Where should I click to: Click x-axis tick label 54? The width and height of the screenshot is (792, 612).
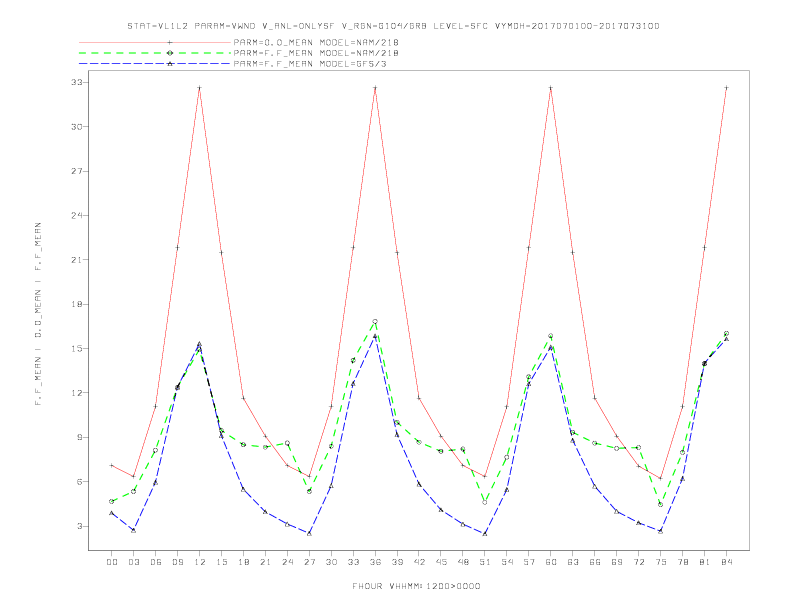point(507,562)
